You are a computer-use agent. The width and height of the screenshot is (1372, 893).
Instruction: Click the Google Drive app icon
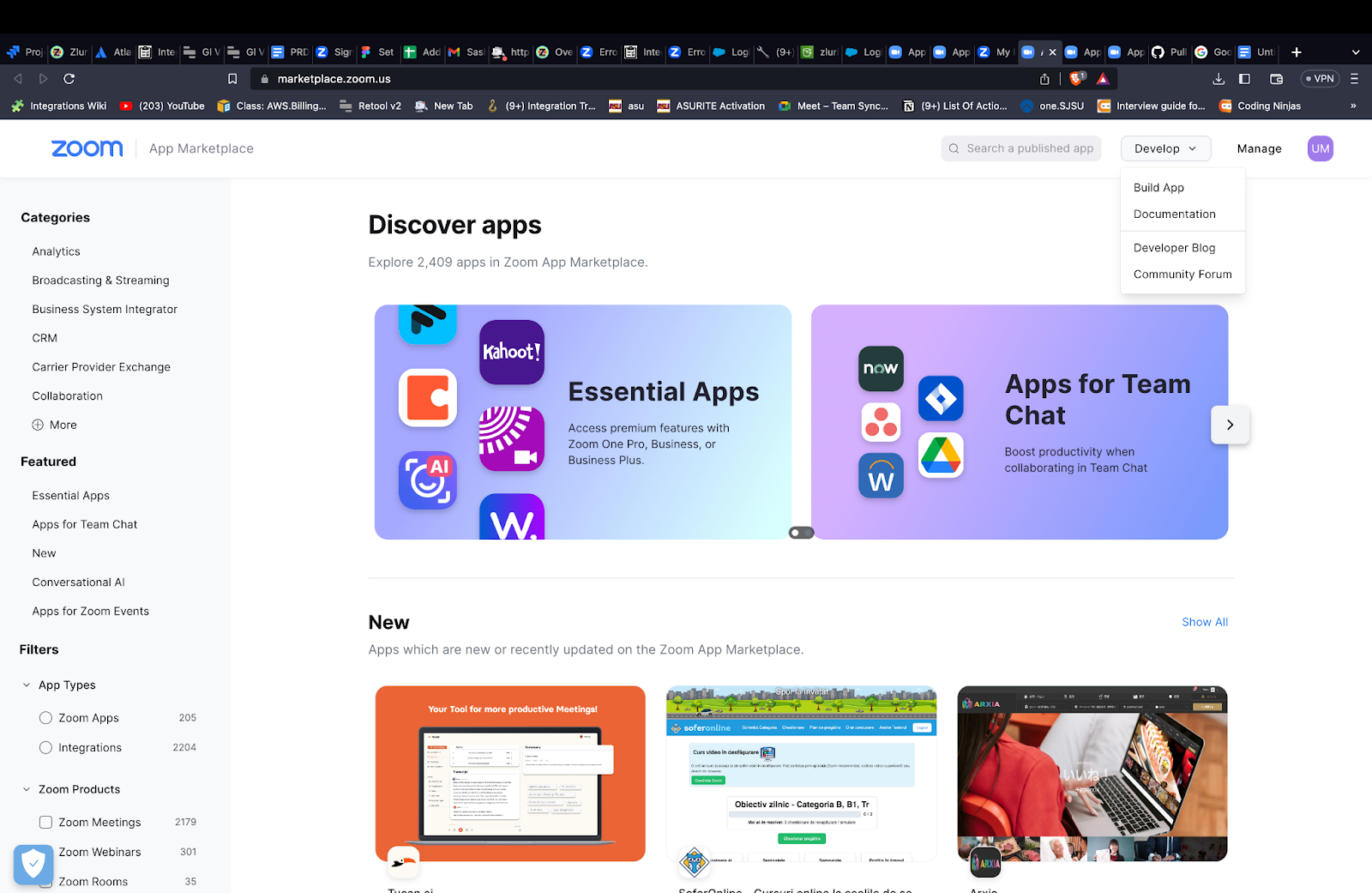pos(941,456)
